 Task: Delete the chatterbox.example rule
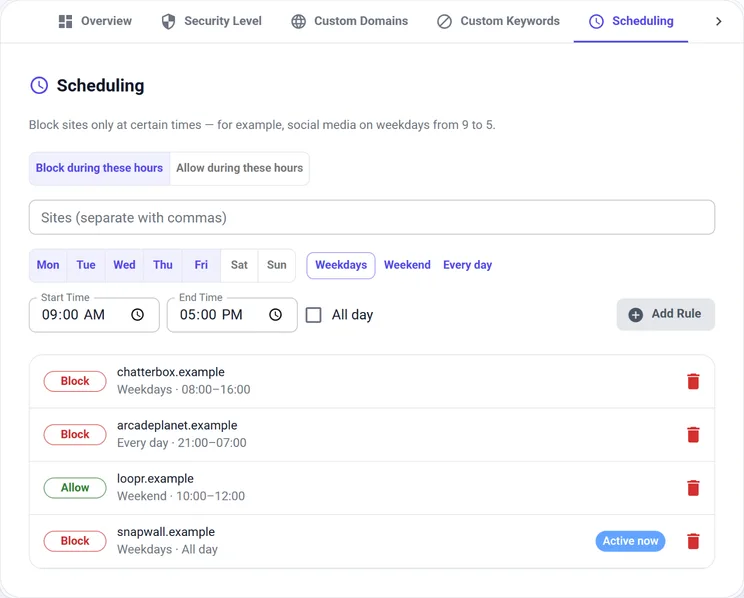click(x=693, y=381)
